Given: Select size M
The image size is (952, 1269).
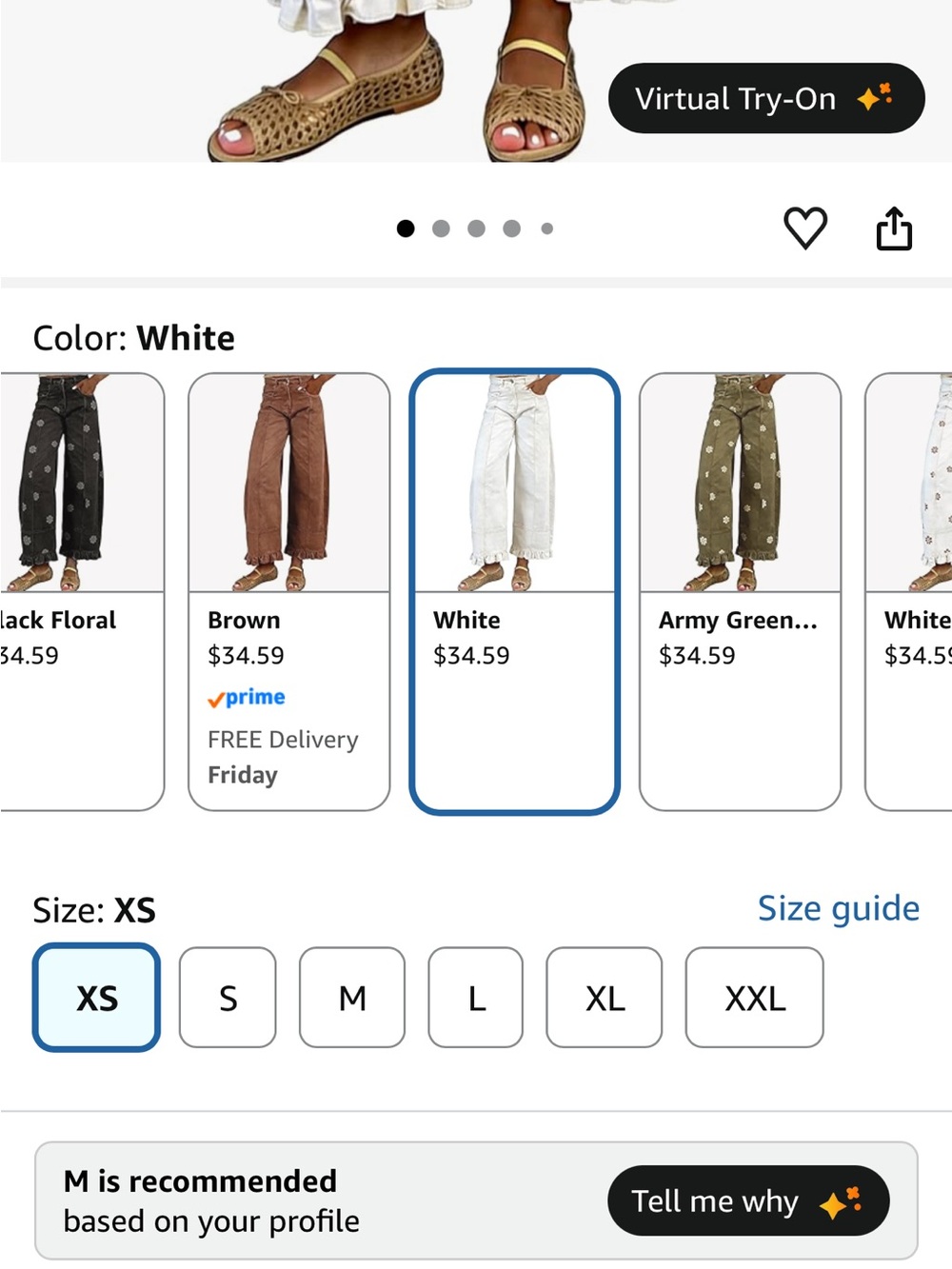Looking at the screenshot, I should (352, 997).
